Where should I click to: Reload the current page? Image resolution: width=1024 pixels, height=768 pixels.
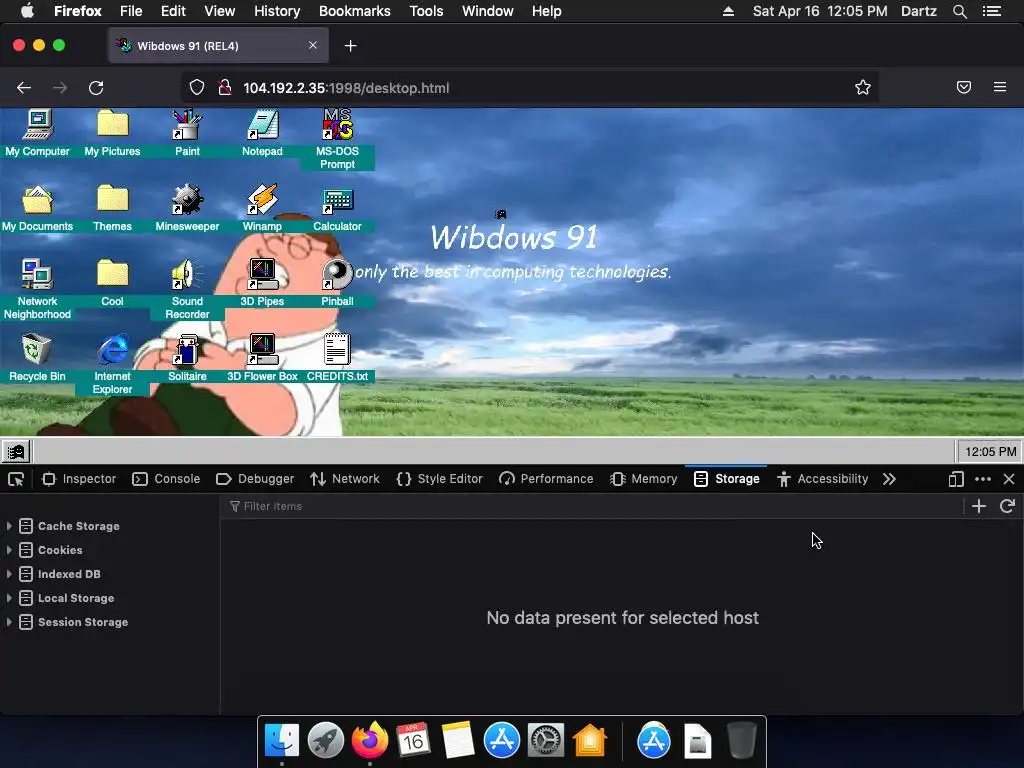[96, 88]
